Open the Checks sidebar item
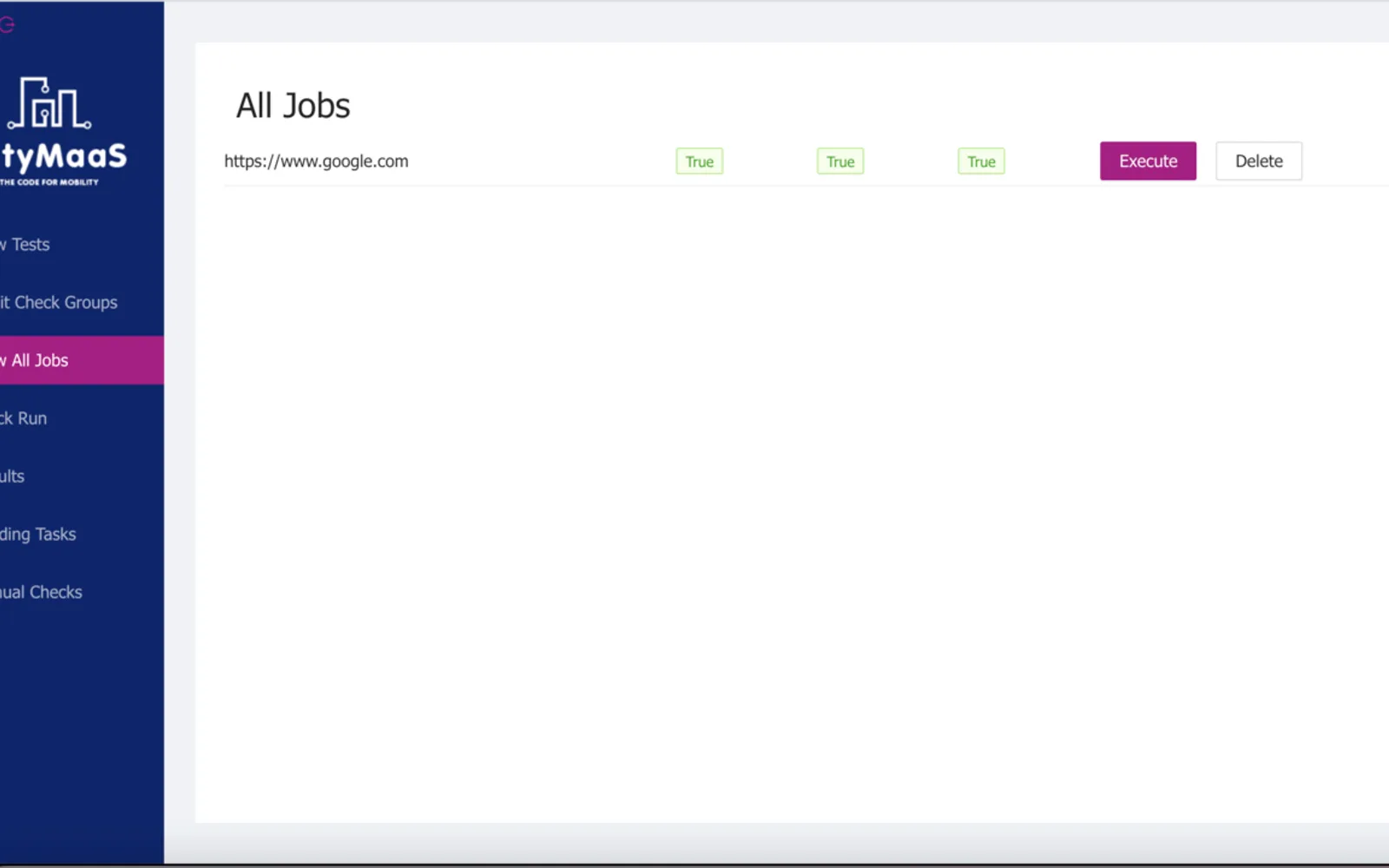1389x868 pixels. pyautogui.click(x=82, y=593)
